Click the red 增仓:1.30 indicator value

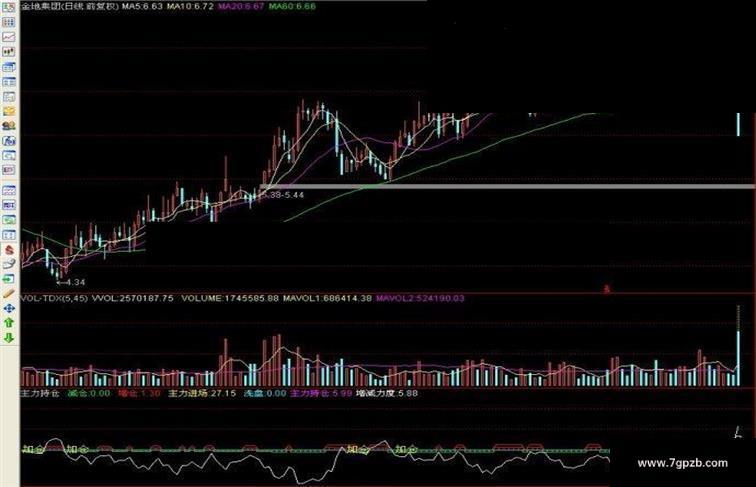pyautogui.click(x=139, y=393)
